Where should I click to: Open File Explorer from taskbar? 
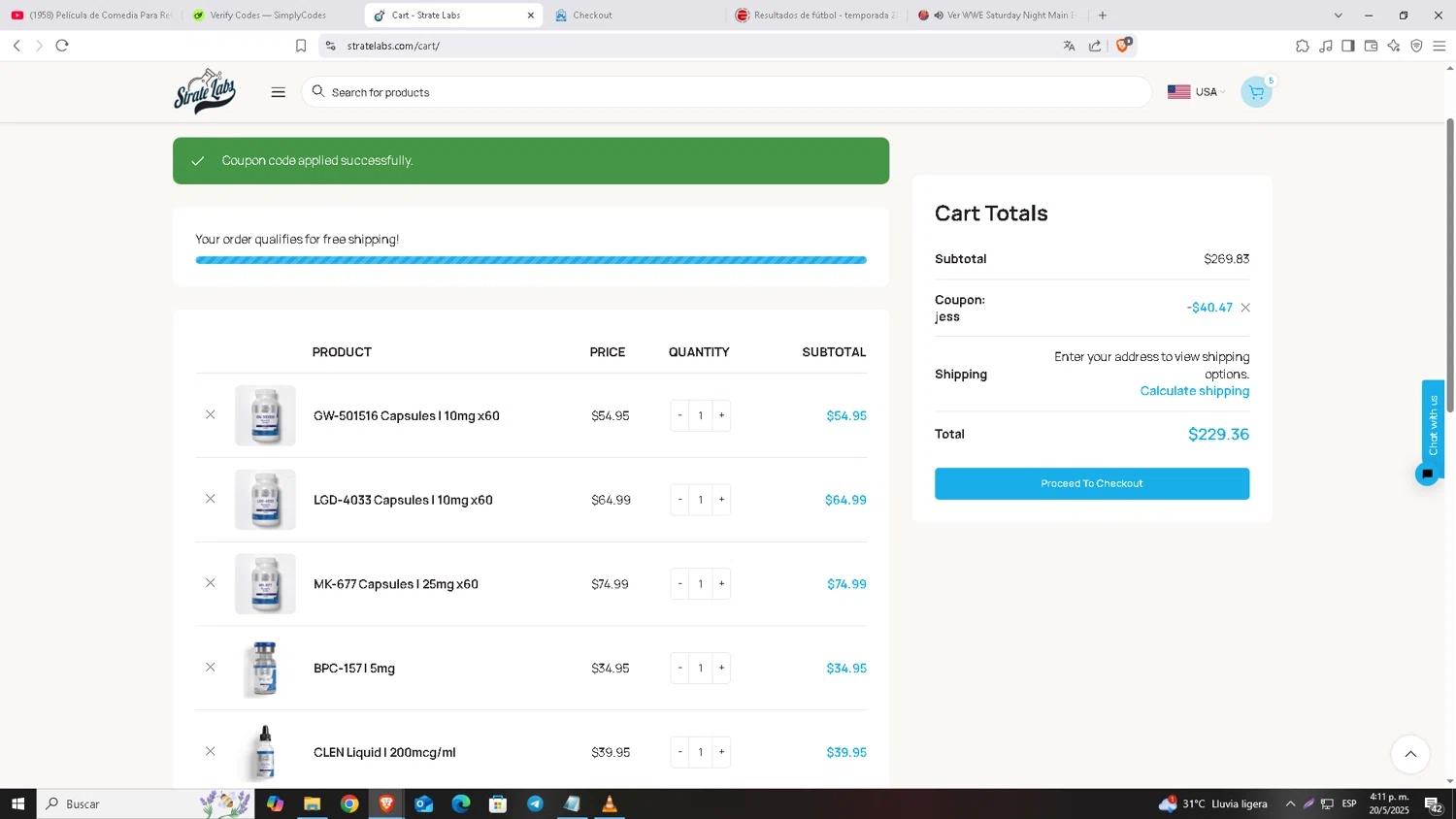click(x=312, y=803)
